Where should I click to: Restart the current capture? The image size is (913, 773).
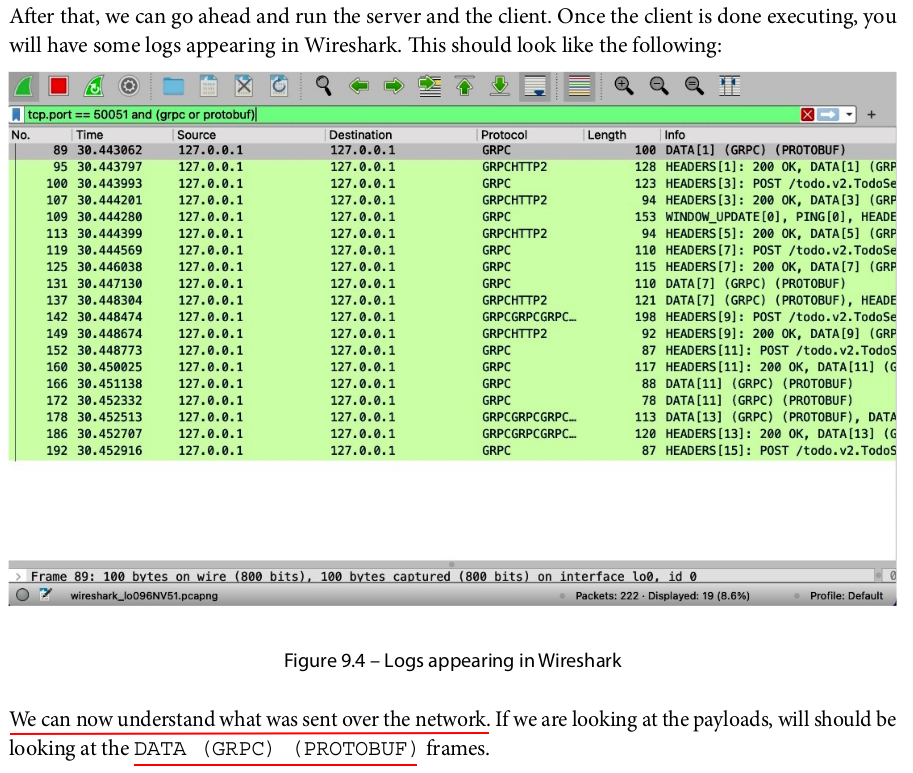(94, 87)
